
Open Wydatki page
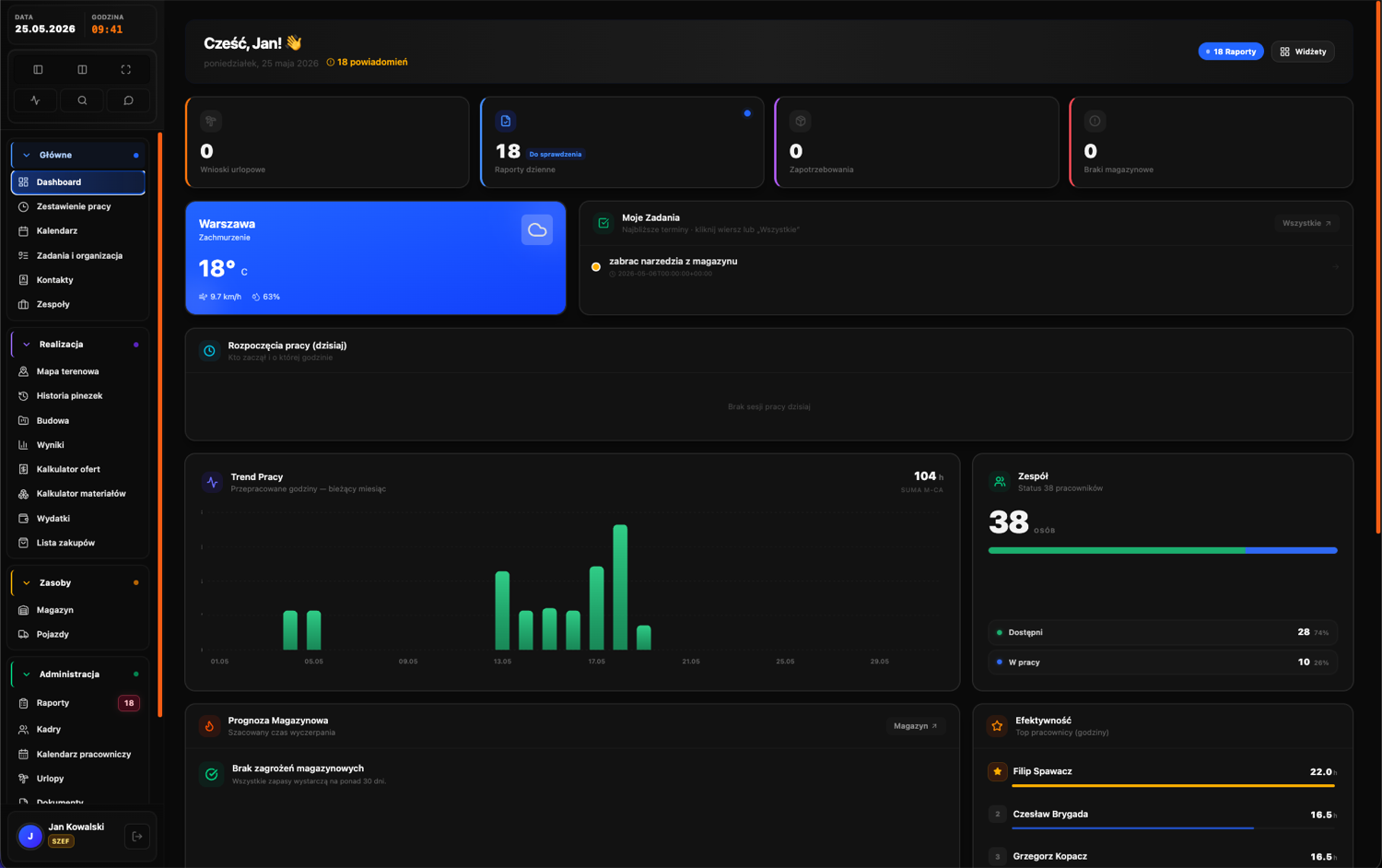pos(78,519)
